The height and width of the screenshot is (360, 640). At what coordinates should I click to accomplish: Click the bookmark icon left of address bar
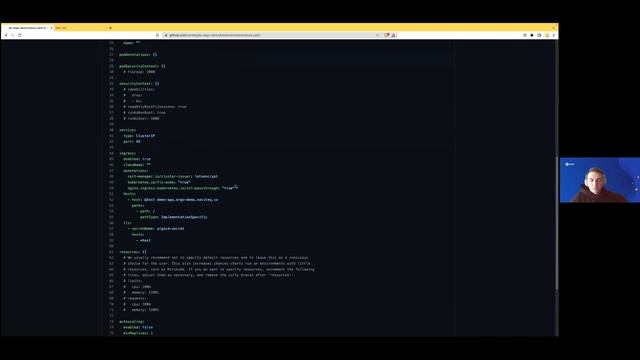tap(158, 35)
